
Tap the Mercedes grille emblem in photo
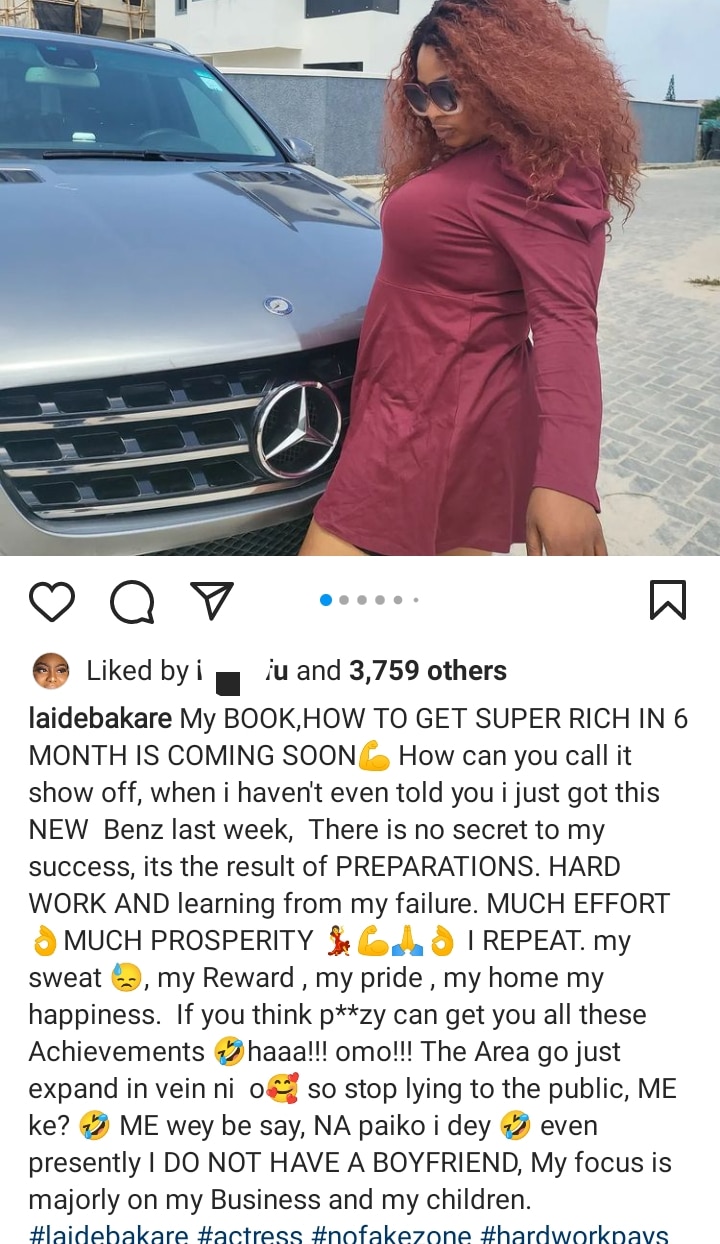[x=297, y=429]
